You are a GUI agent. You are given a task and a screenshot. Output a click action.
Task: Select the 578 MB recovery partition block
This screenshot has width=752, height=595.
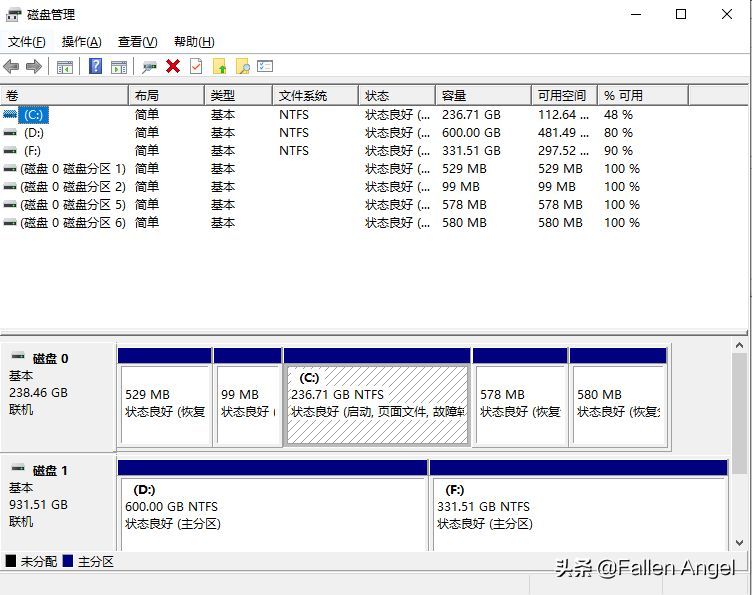[520, 397]
